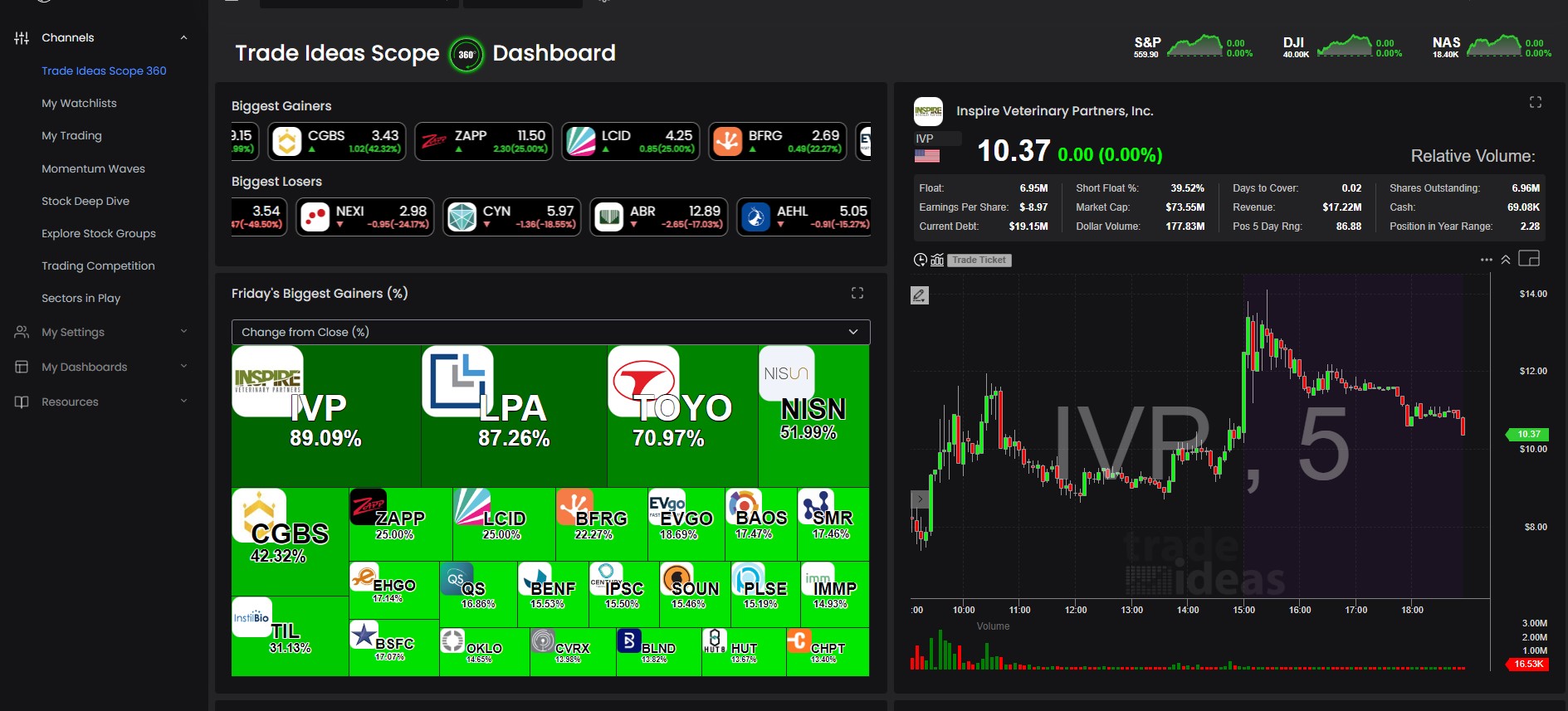Click the LPA tile in the heatmap
Screen dimensions: 1568x711
513,415
